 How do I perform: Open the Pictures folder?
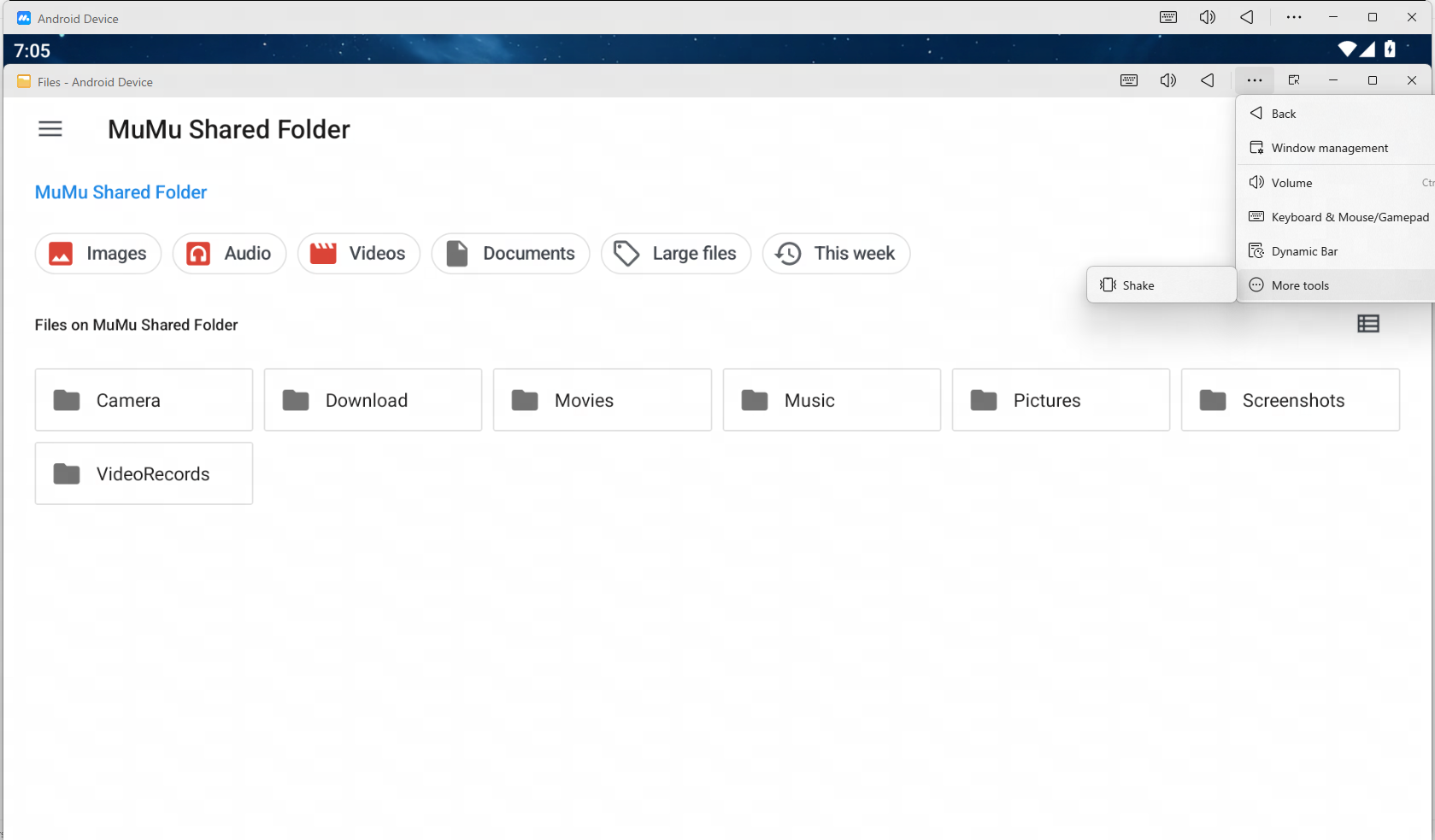1061,400
